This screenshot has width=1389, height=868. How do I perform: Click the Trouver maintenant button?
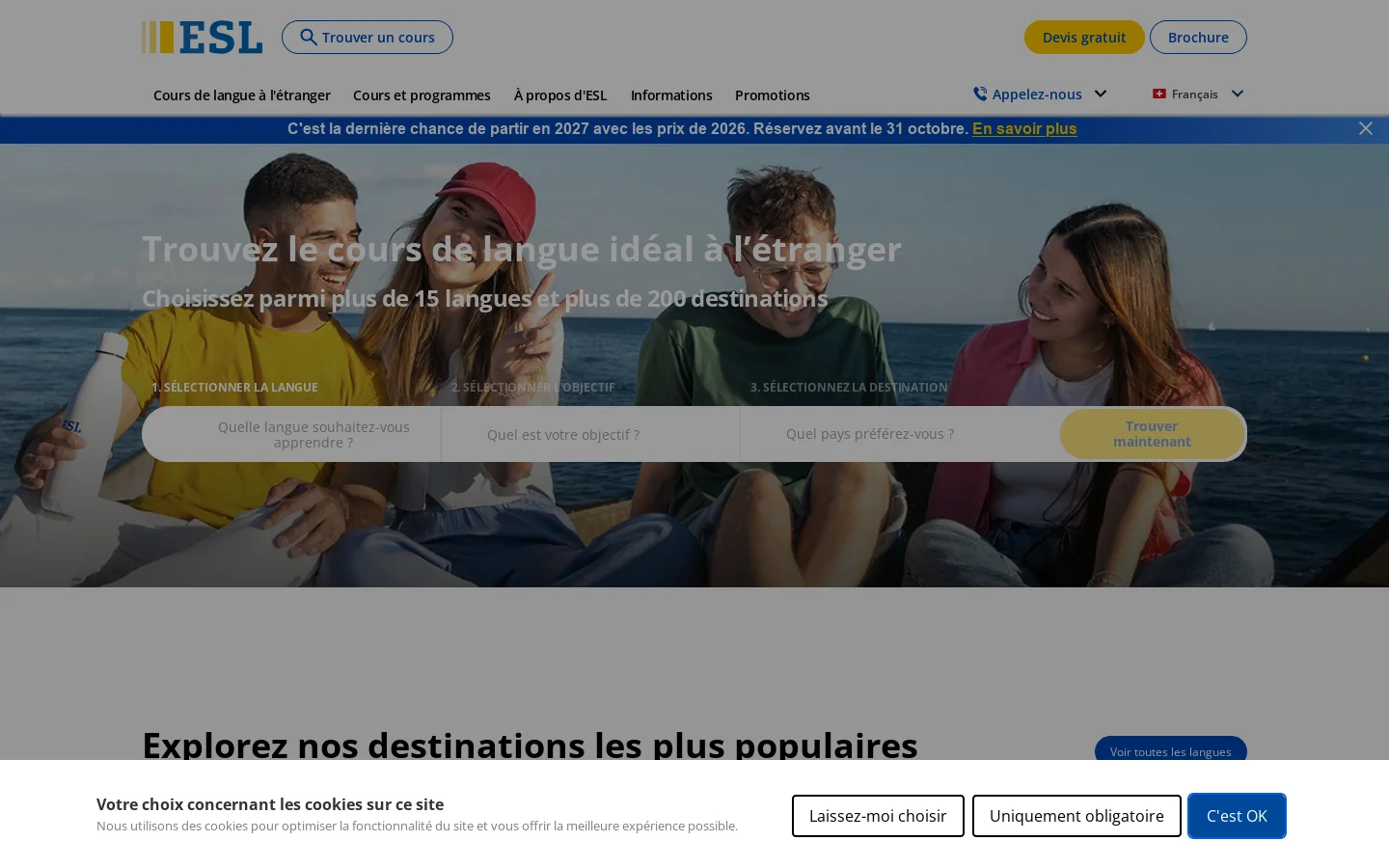point(1152,434)
